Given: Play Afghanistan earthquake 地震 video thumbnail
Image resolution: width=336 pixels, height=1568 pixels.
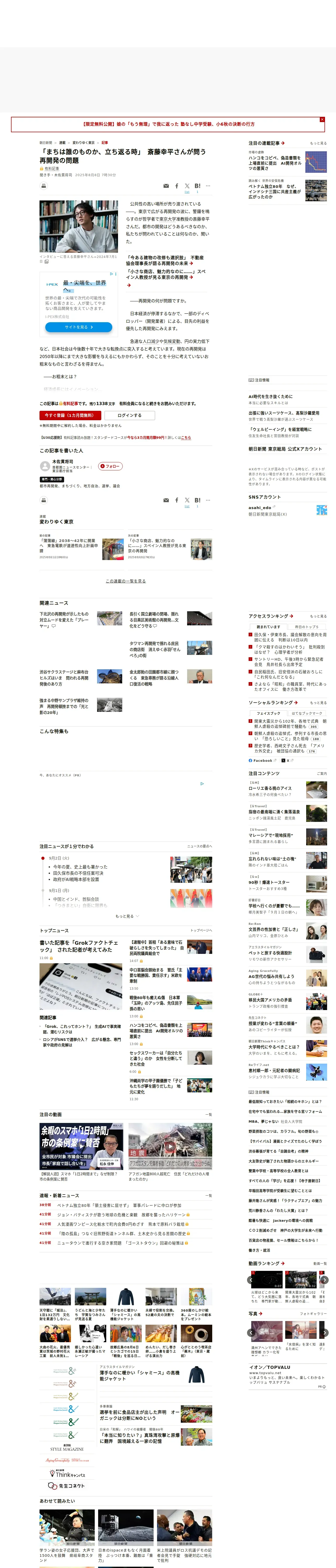Looking at the screenshot, I should coord(170,1146).
